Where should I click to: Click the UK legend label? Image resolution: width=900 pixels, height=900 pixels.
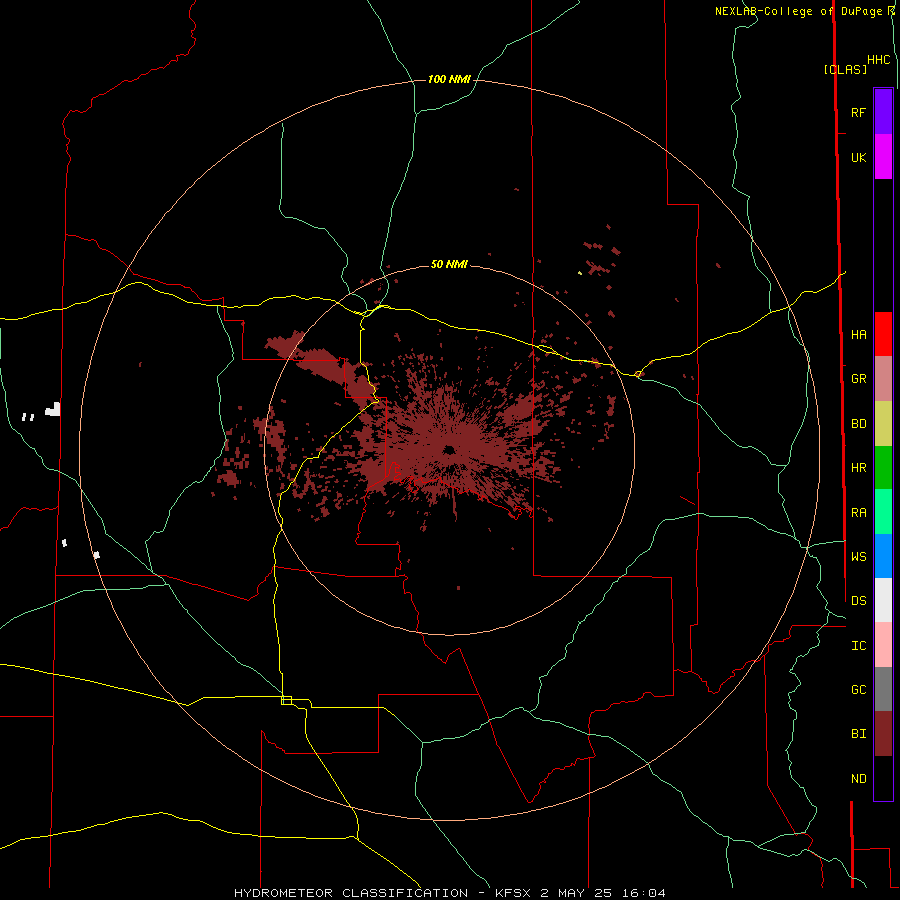pos(858,157)
